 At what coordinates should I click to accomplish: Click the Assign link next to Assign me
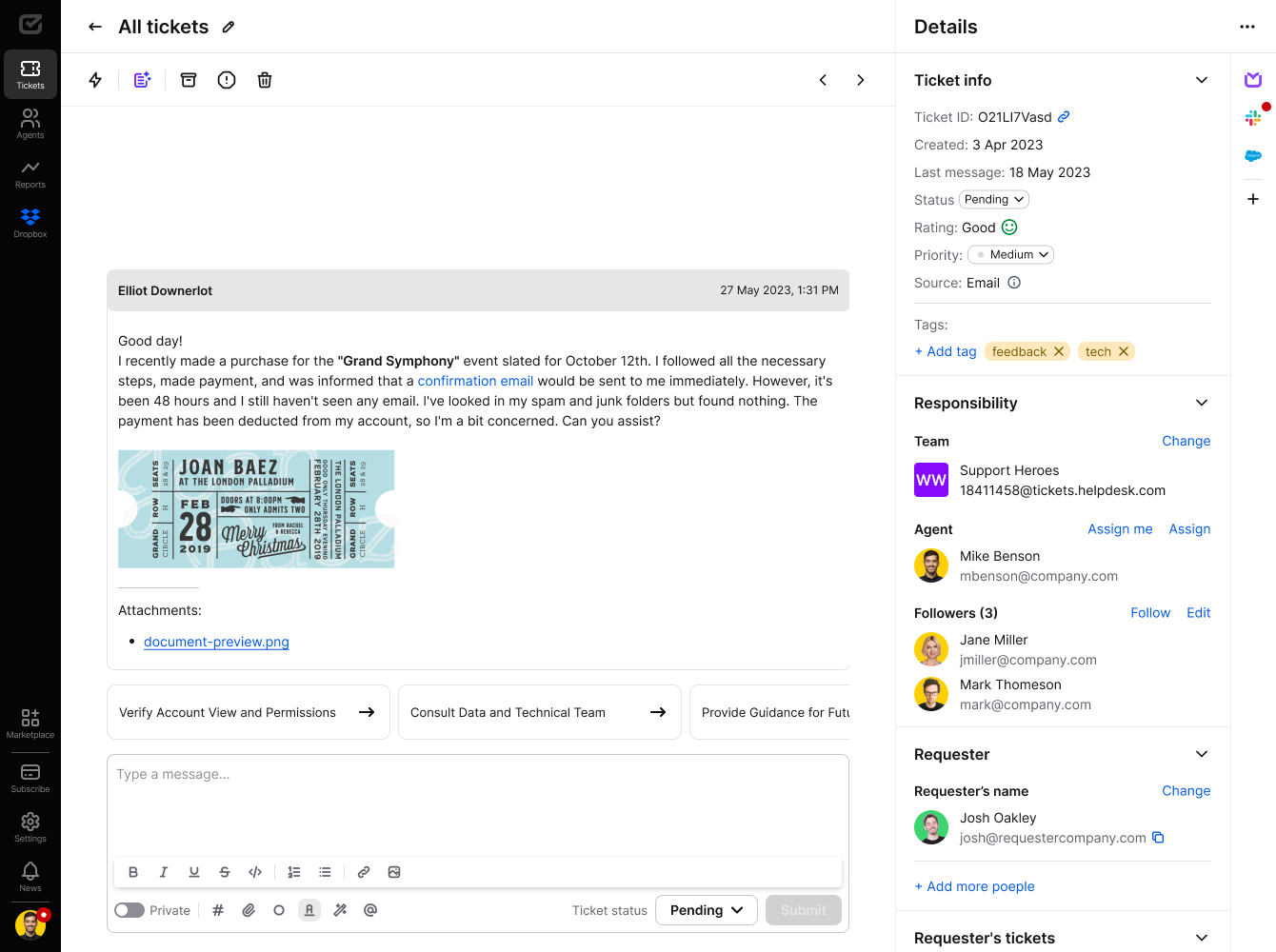pyautogui.click(x=1190, y=529)
